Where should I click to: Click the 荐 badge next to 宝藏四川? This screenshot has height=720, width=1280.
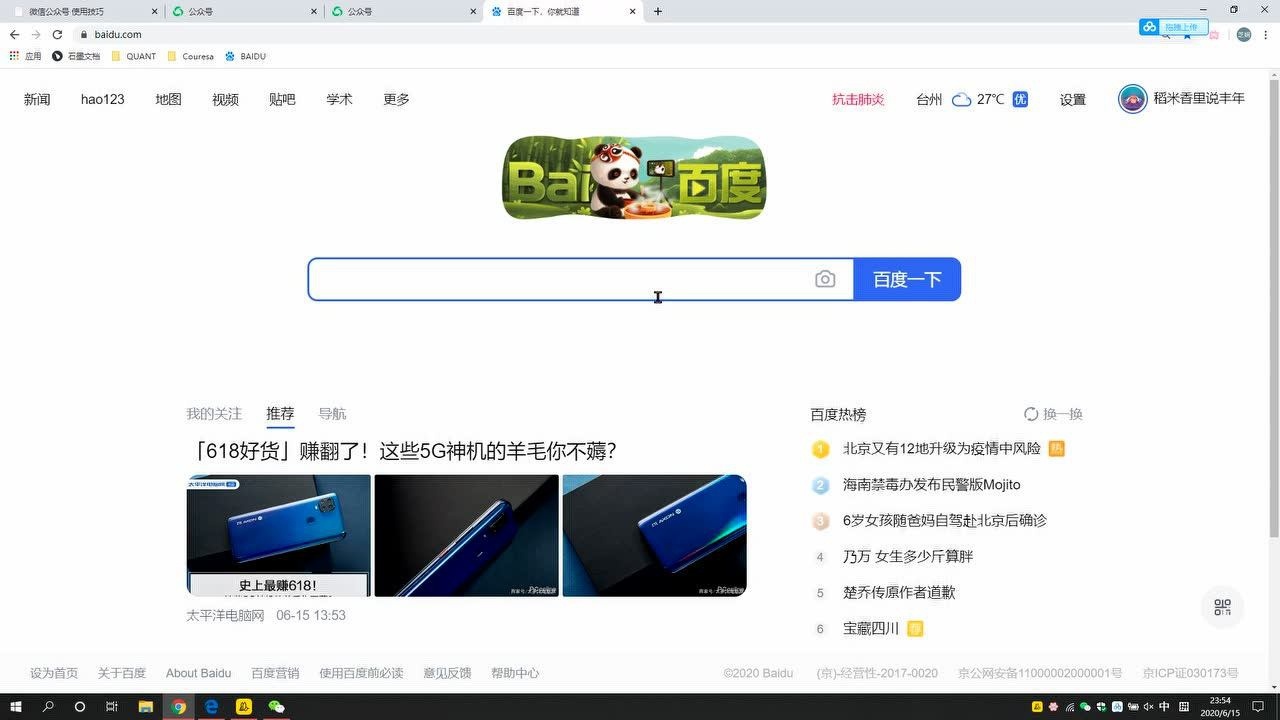[x=915, y=629]
